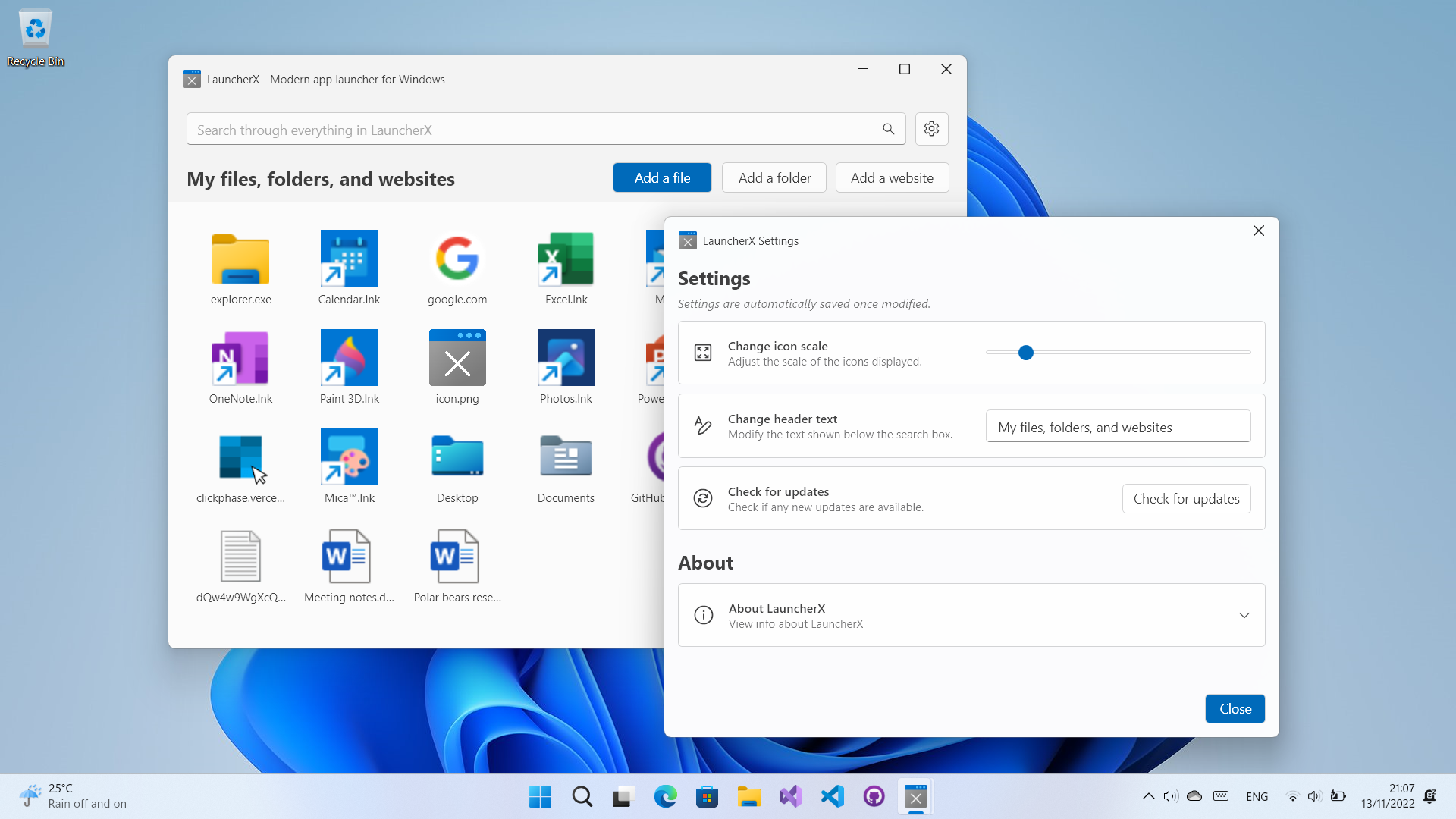
Task: Maximize the LauncherX window
Action: [904, 69]
